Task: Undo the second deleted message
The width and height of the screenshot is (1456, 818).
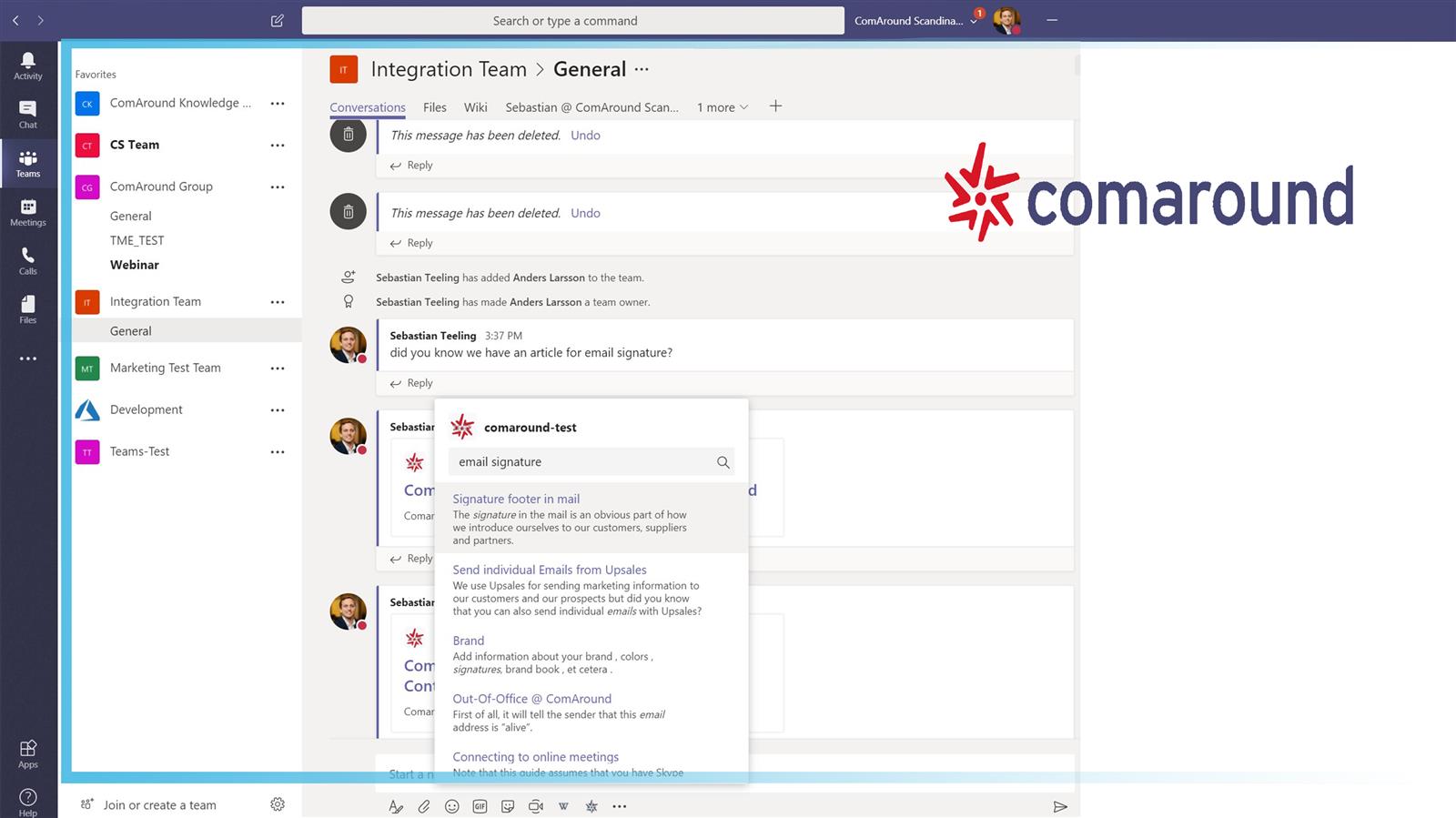Action: pos(585,213)
